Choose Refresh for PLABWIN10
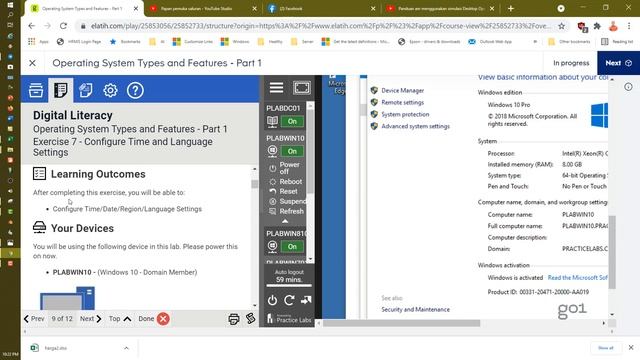640x360 pixels. [287, 211]
